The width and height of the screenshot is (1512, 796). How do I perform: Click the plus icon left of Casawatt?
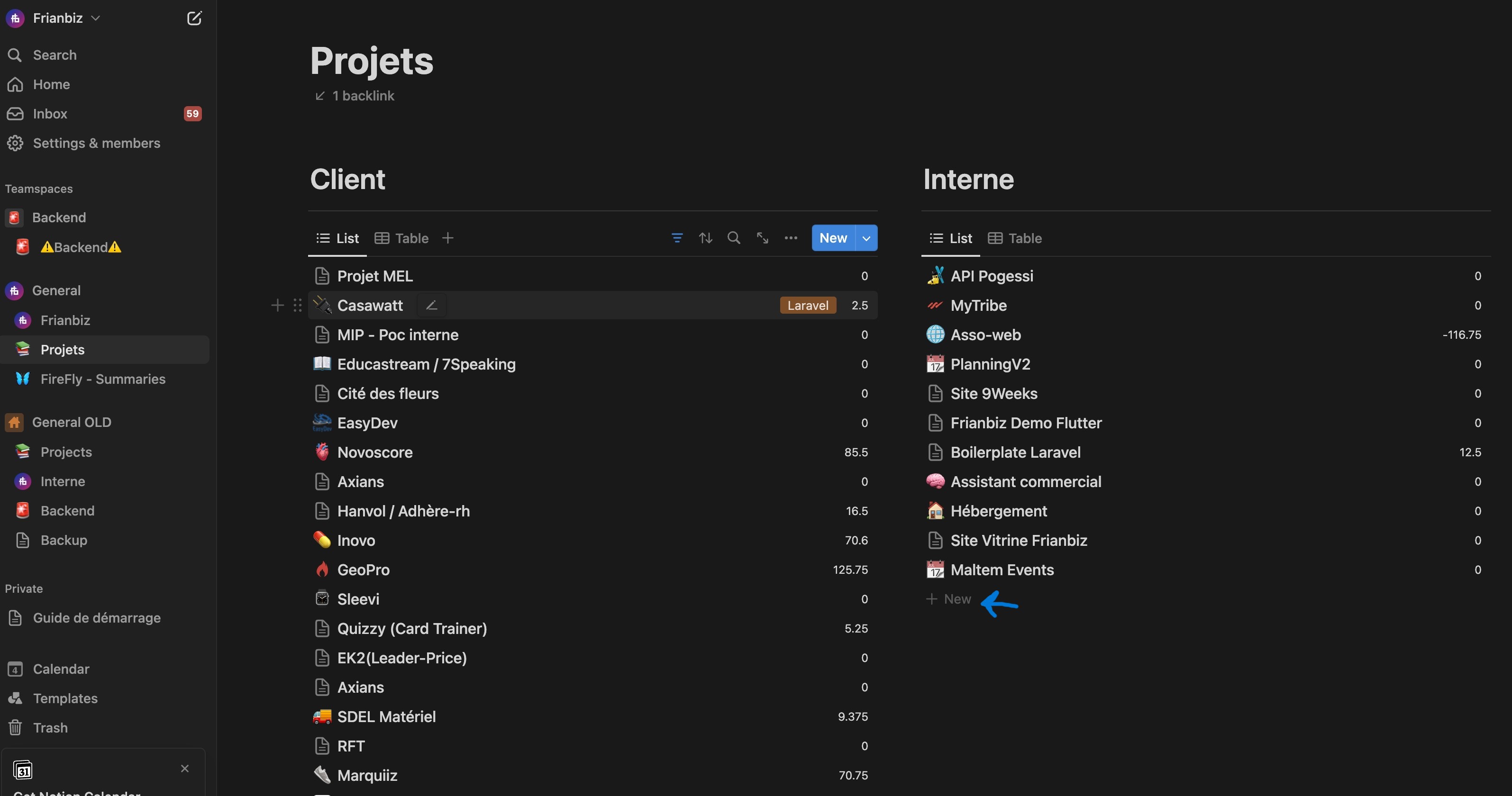pos(278,306)
